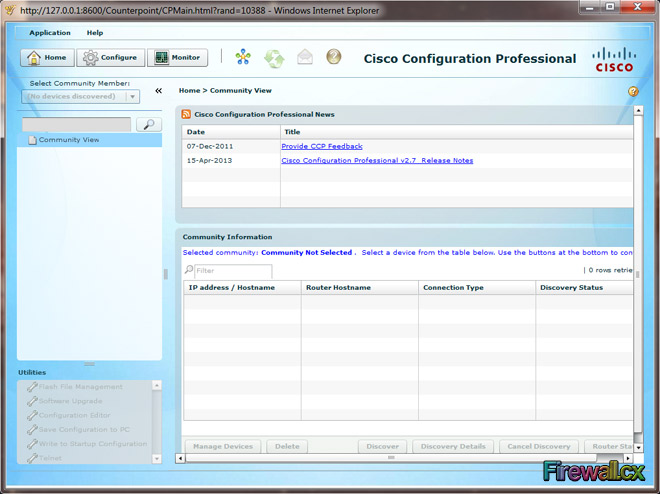Image resolution: width=660 pixels, height=494 pixels.
Task: Click the Filter input field
Action: point(233,271)
